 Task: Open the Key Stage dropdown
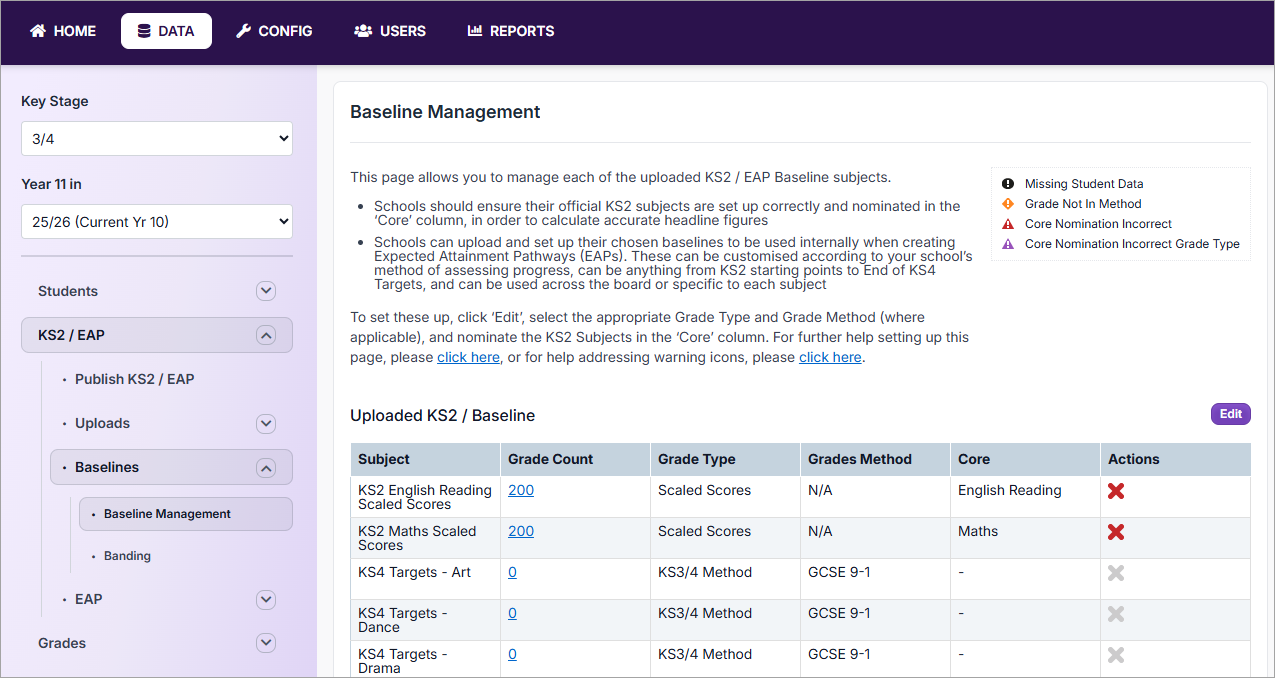(x=157, y=139)
